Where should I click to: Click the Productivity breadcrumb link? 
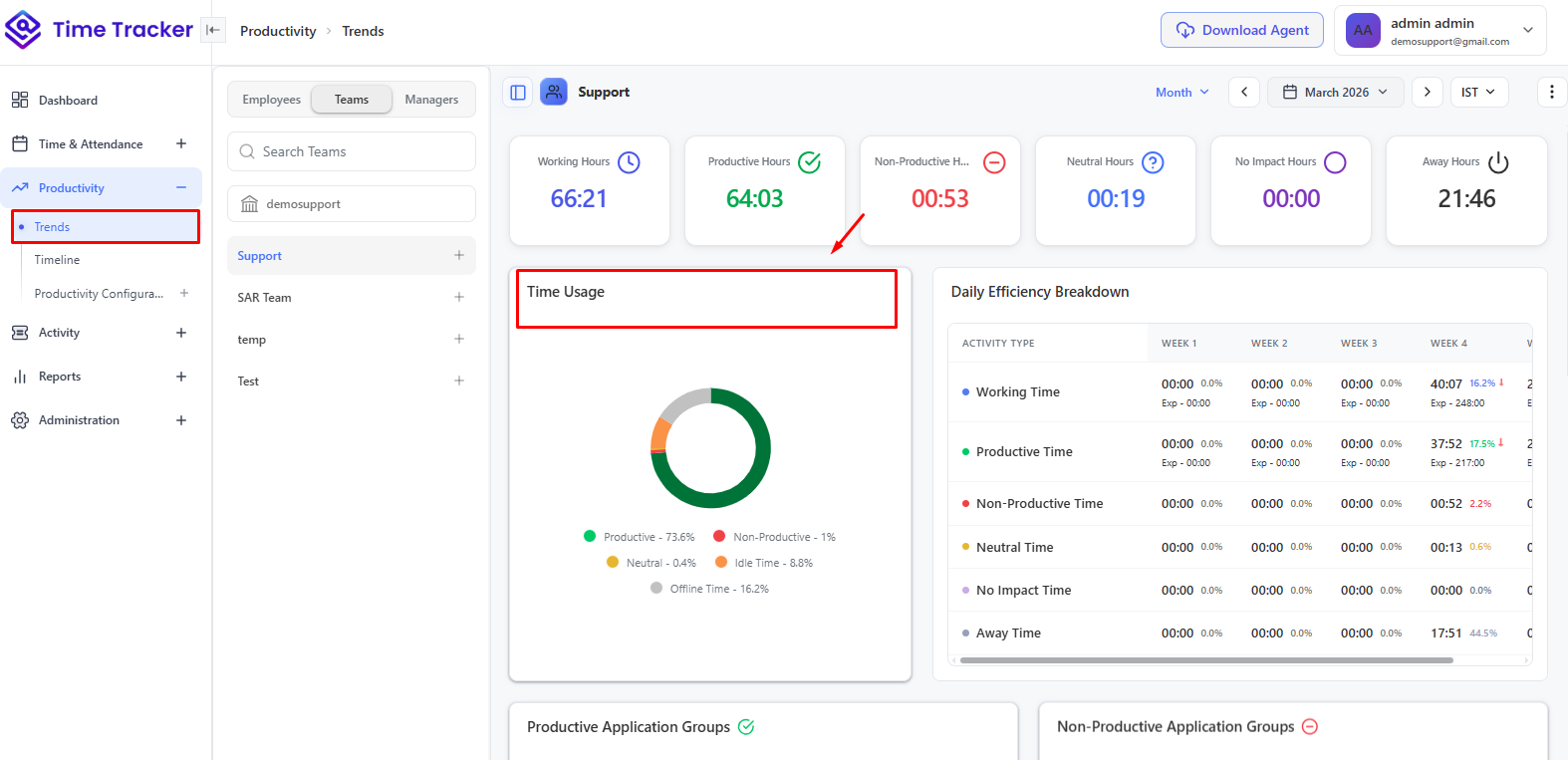(278, 31)
